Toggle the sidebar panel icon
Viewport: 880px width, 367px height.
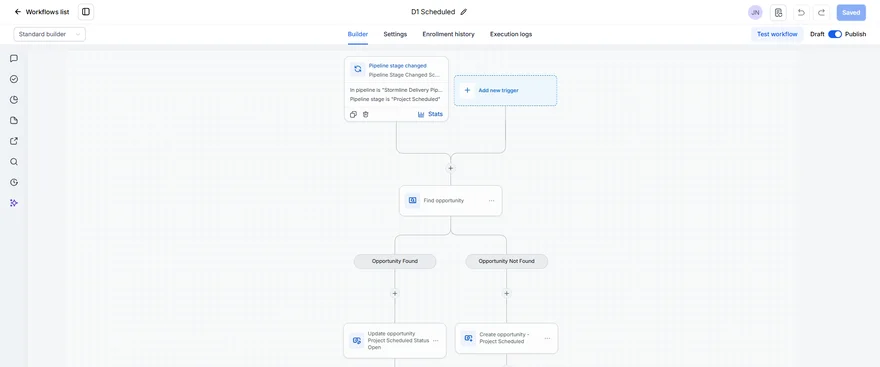coord(86,12)
